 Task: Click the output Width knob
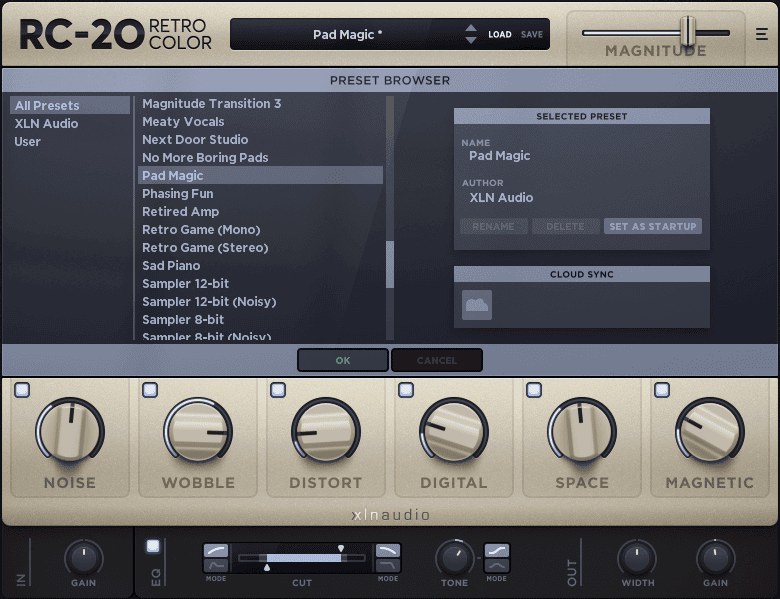(x=637, y=558)
